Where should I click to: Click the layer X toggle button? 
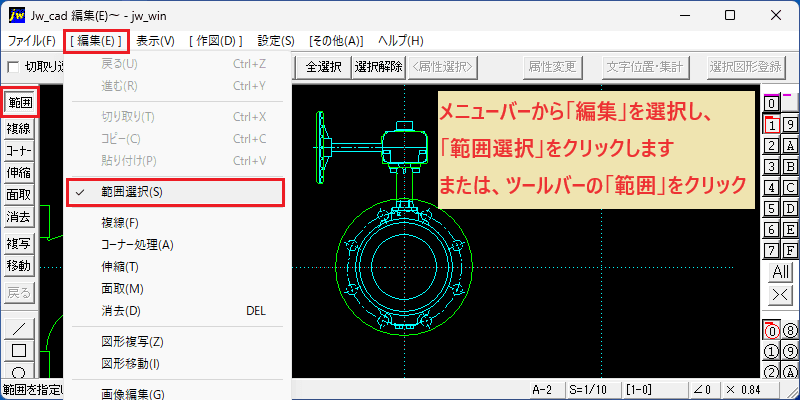(x=781, y=294)
